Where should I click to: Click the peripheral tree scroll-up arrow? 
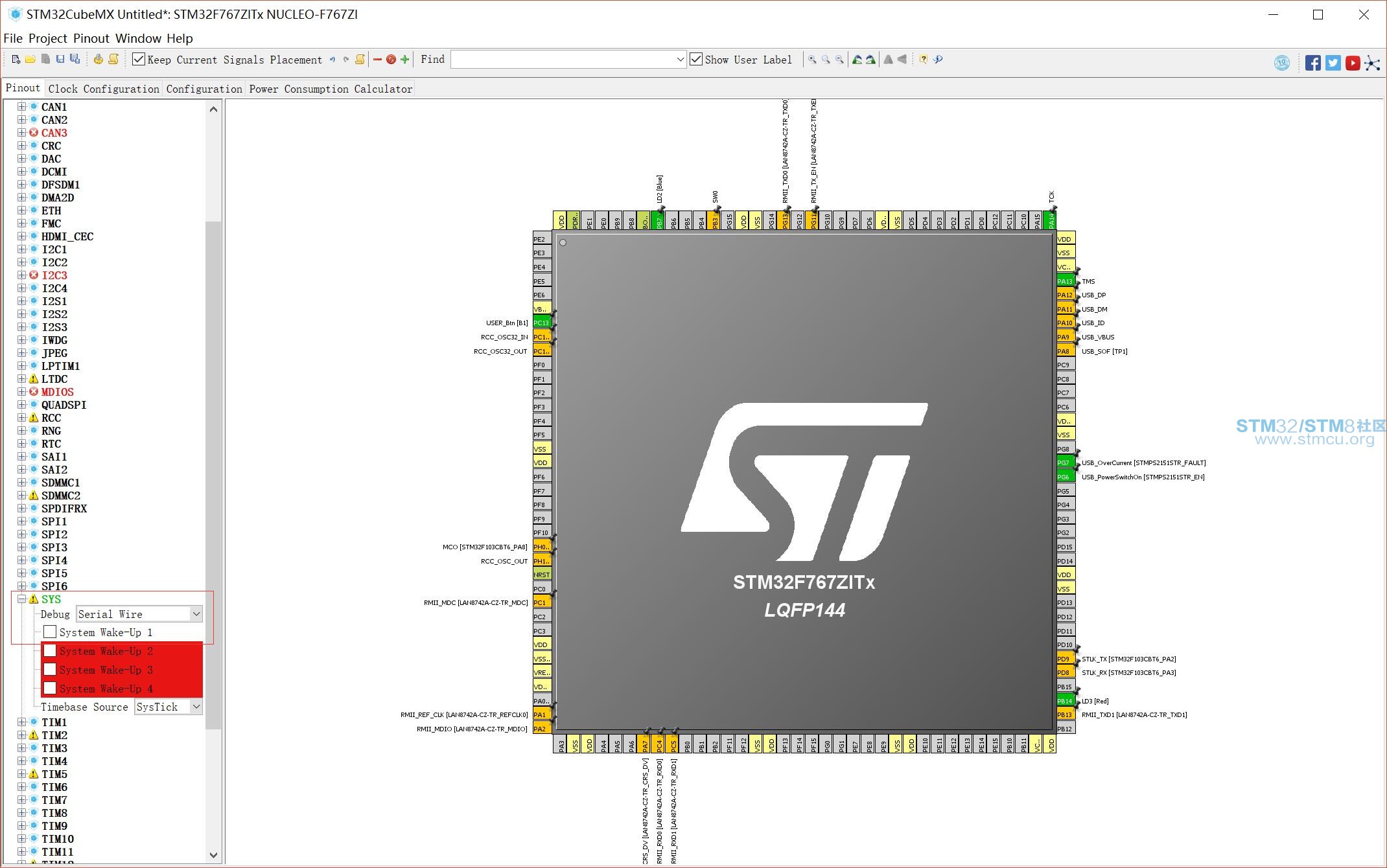(x=213, y=109)
